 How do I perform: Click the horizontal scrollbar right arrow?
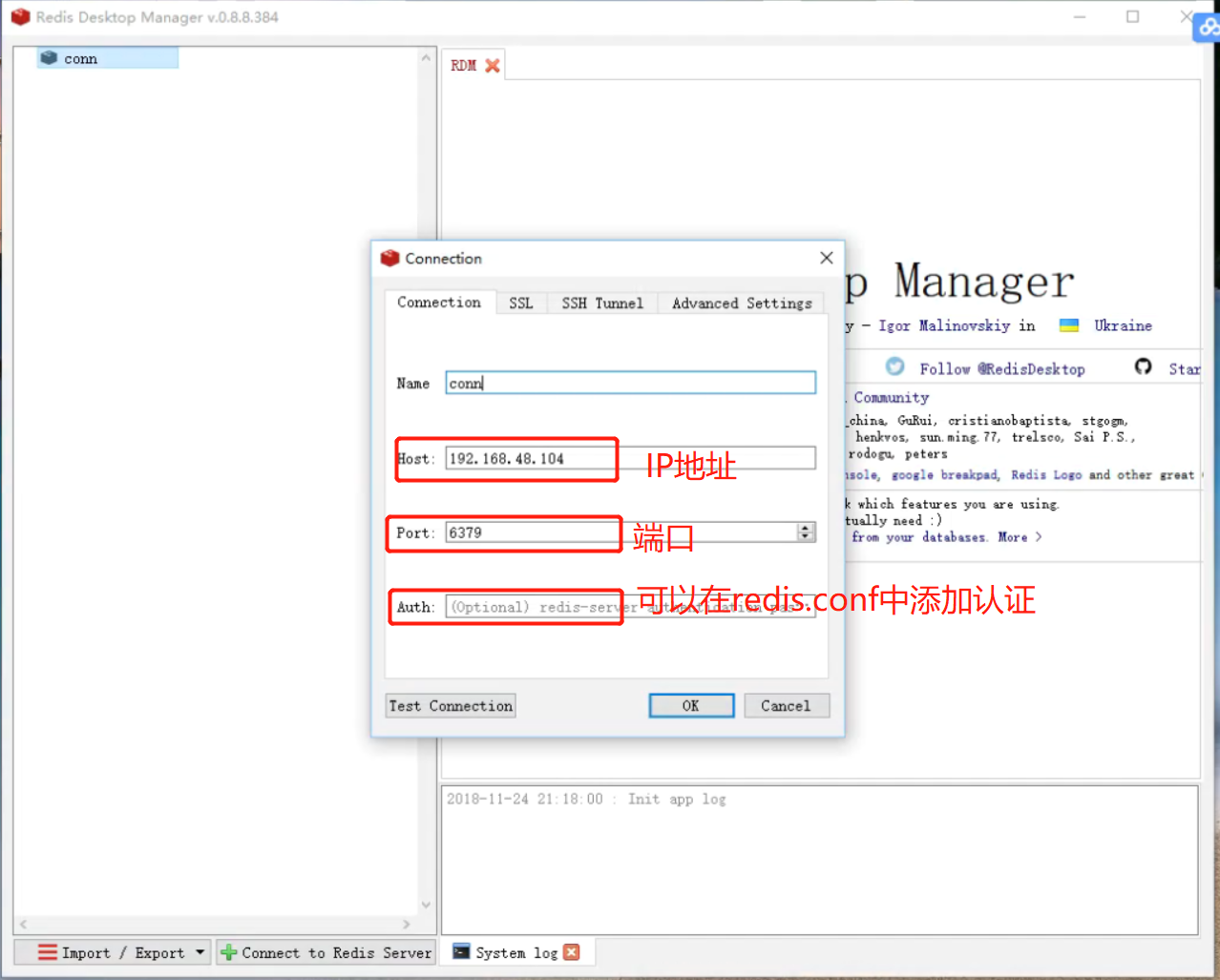[407, 924]
